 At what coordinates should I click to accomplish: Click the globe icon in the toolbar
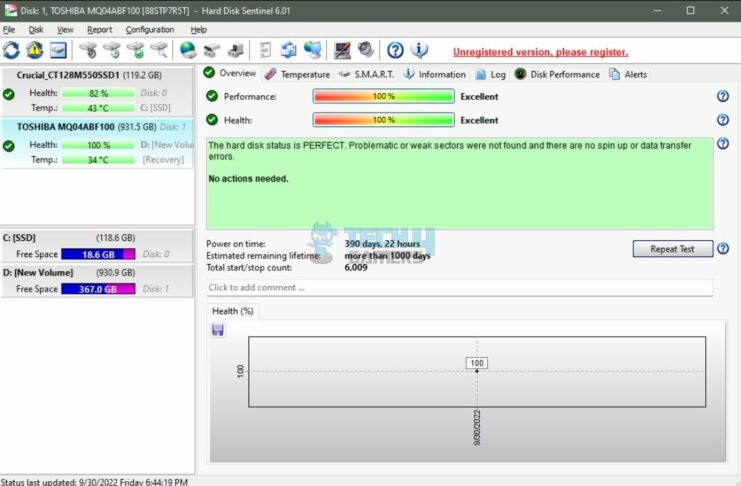(x=188, y=50)
